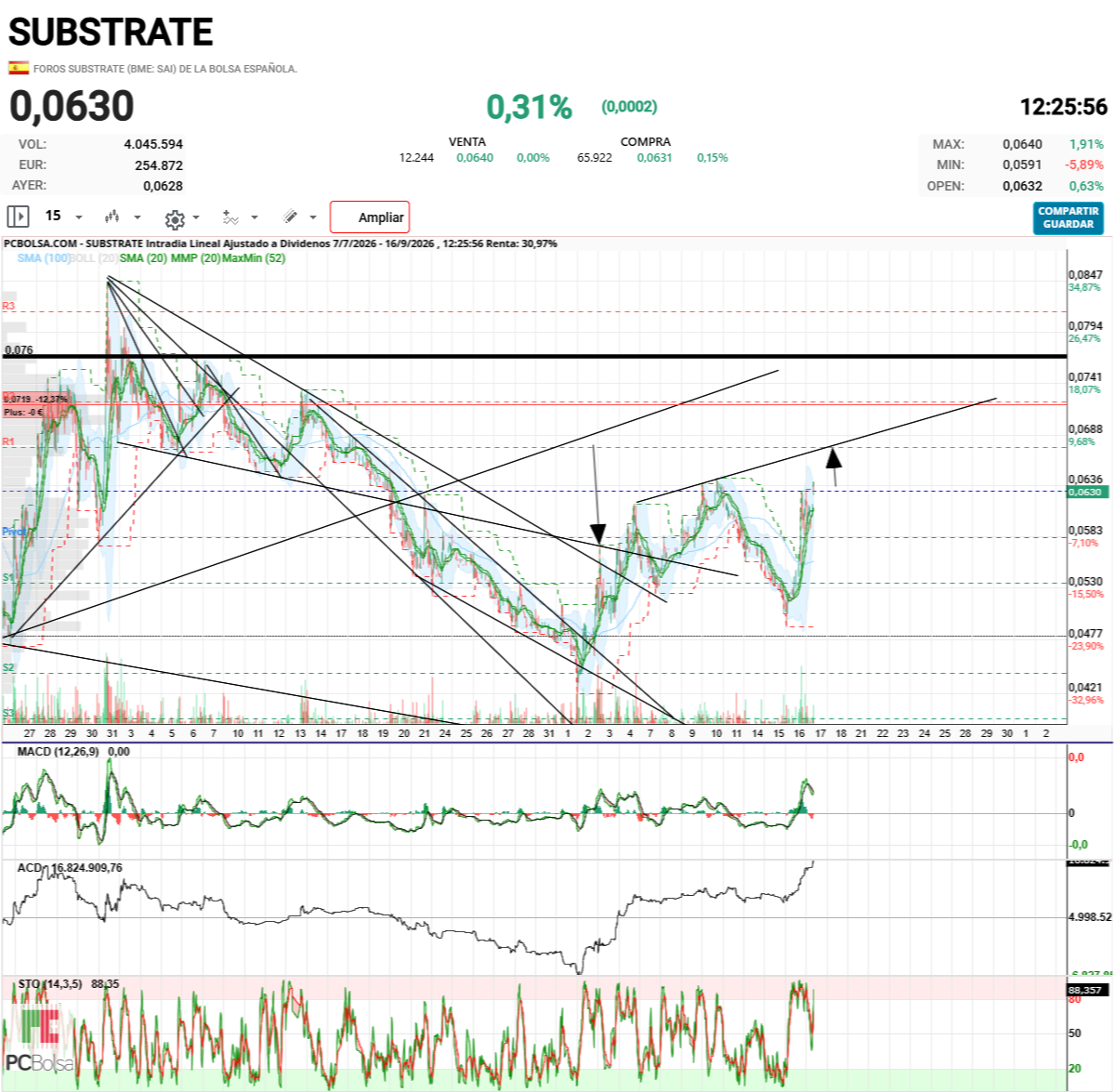The height and width of the screenshot is (1092, 1115).
Task: Select the candlestick chart type icon
Action: pyautogui.click(x=112, y=217)
